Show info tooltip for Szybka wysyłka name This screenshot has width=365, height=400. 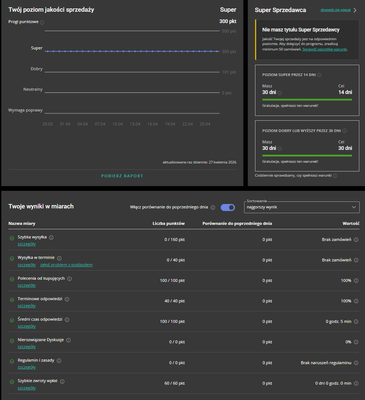pos(51,237)
